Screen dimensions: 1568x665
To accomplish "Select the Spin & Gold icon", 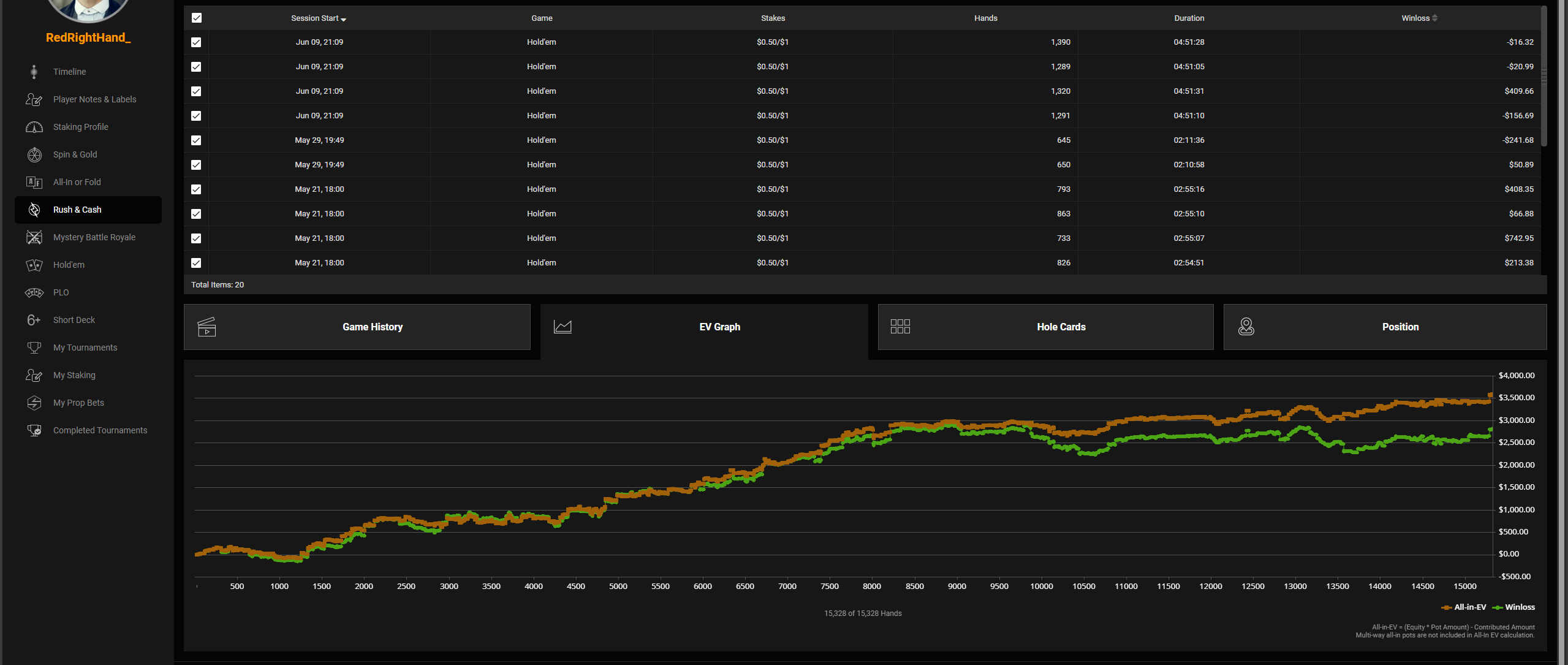I will coord(34,154).
